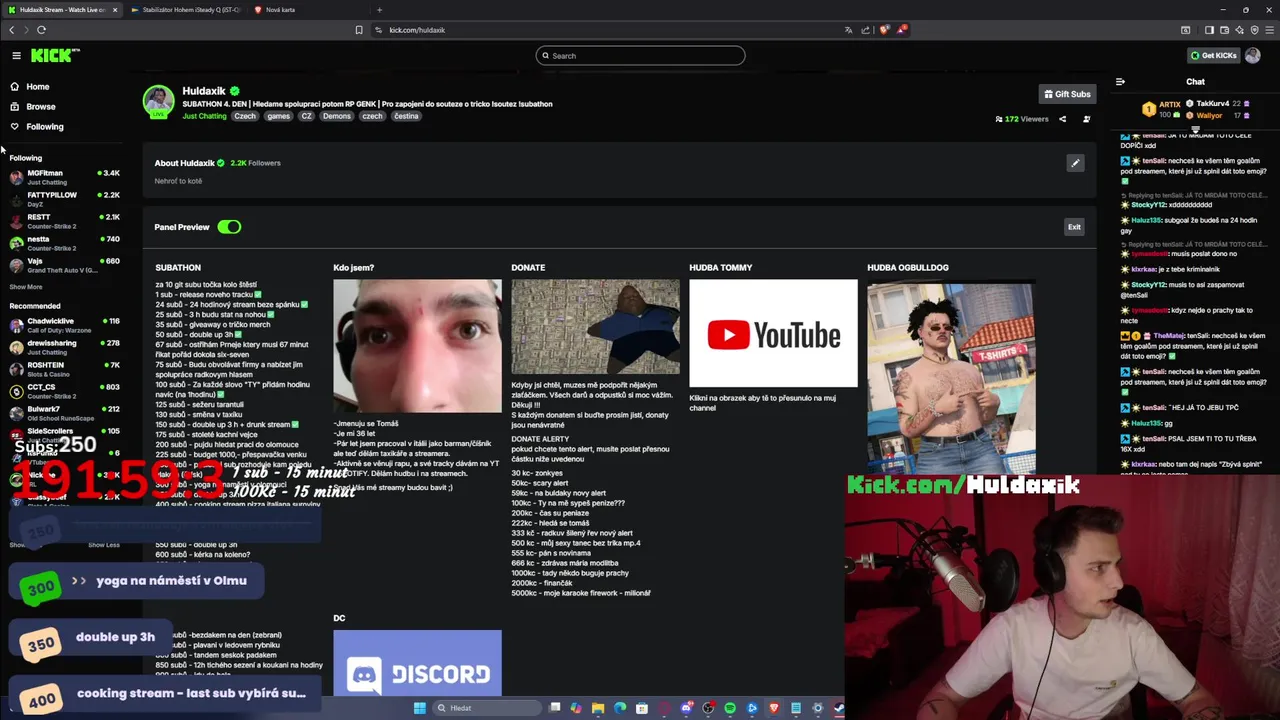Open YouTube panel HUDBA TOMMY image
This screenshot has height=720, width=1280.
773,333
